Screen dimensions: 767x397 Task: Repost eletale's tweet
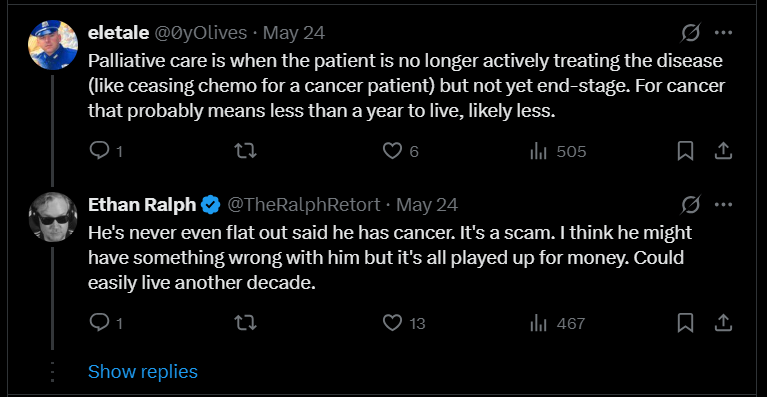click(246, 151)
